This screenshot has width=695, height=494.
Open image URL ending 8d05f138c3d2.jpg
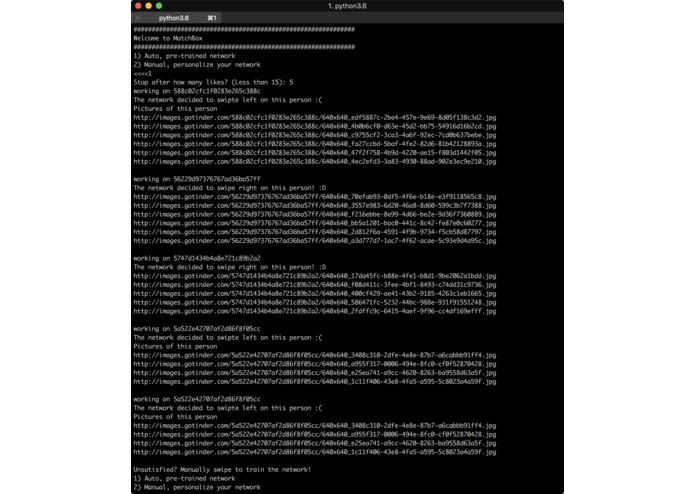point(315,117)
